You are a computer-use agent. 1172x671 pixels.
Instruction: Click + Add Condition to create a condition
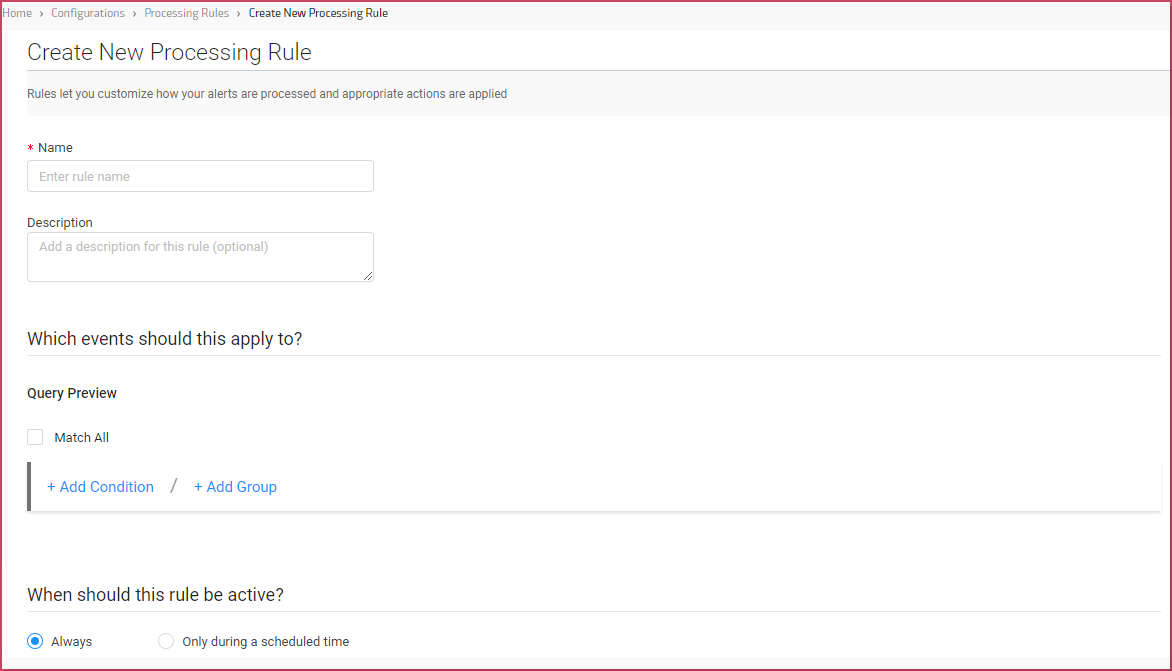point(100,486)
